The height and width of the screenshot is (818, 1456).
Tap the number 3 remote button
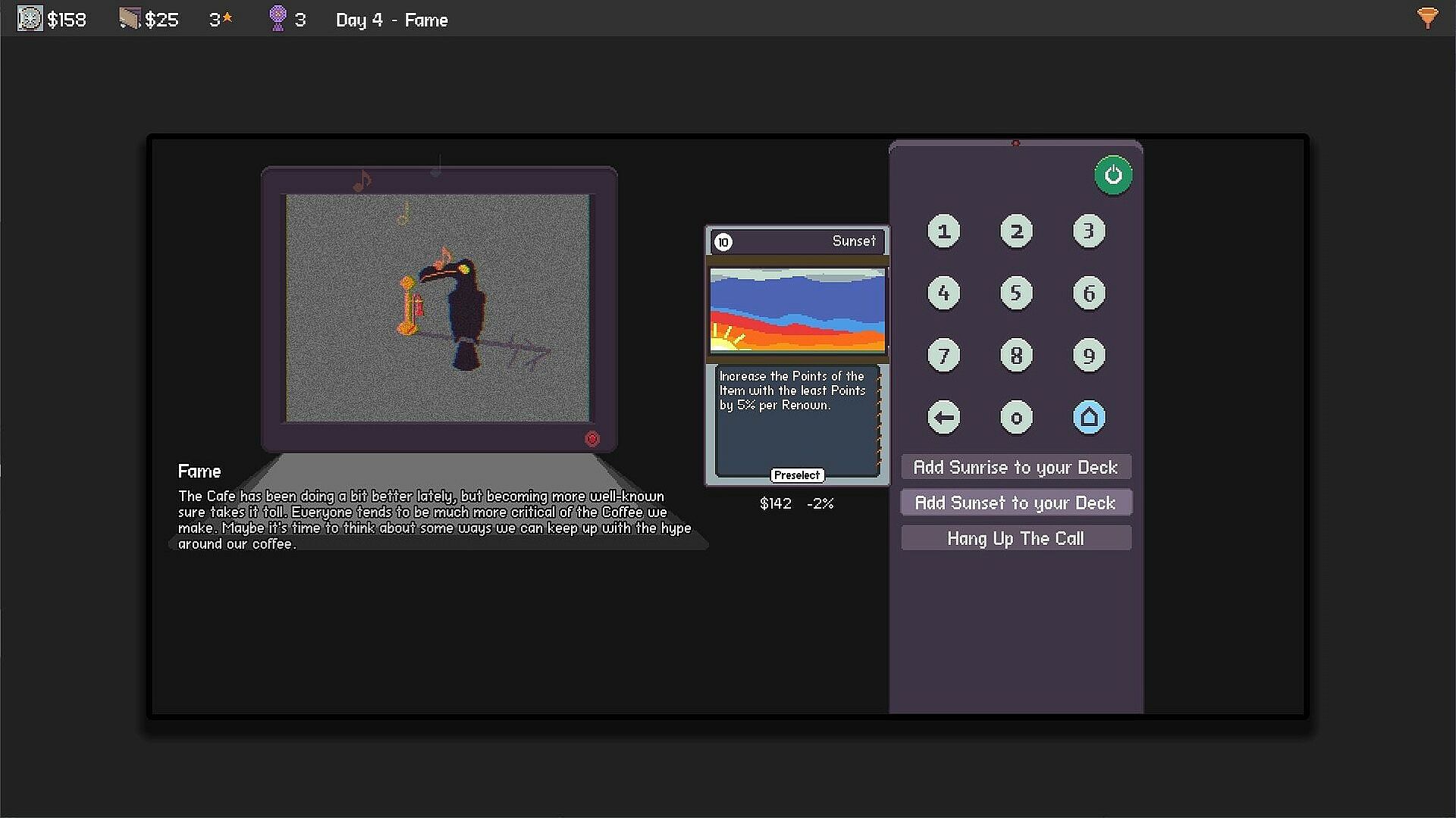click(x=1088, y=230)
